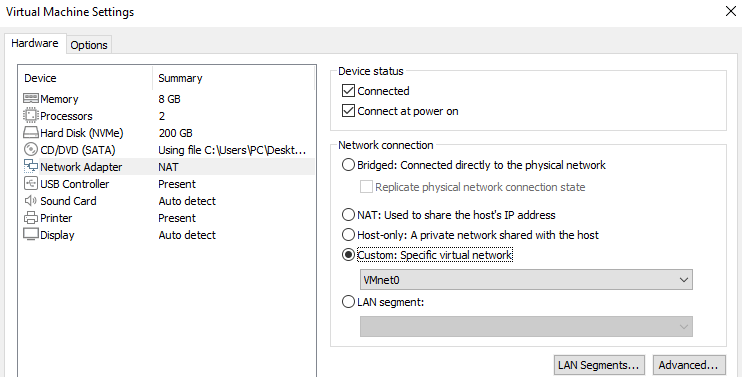This screenshot has width=742, height=377.
Task: Open the VMnet0 virtual network dropdown
Action: [x=526, y=280]
